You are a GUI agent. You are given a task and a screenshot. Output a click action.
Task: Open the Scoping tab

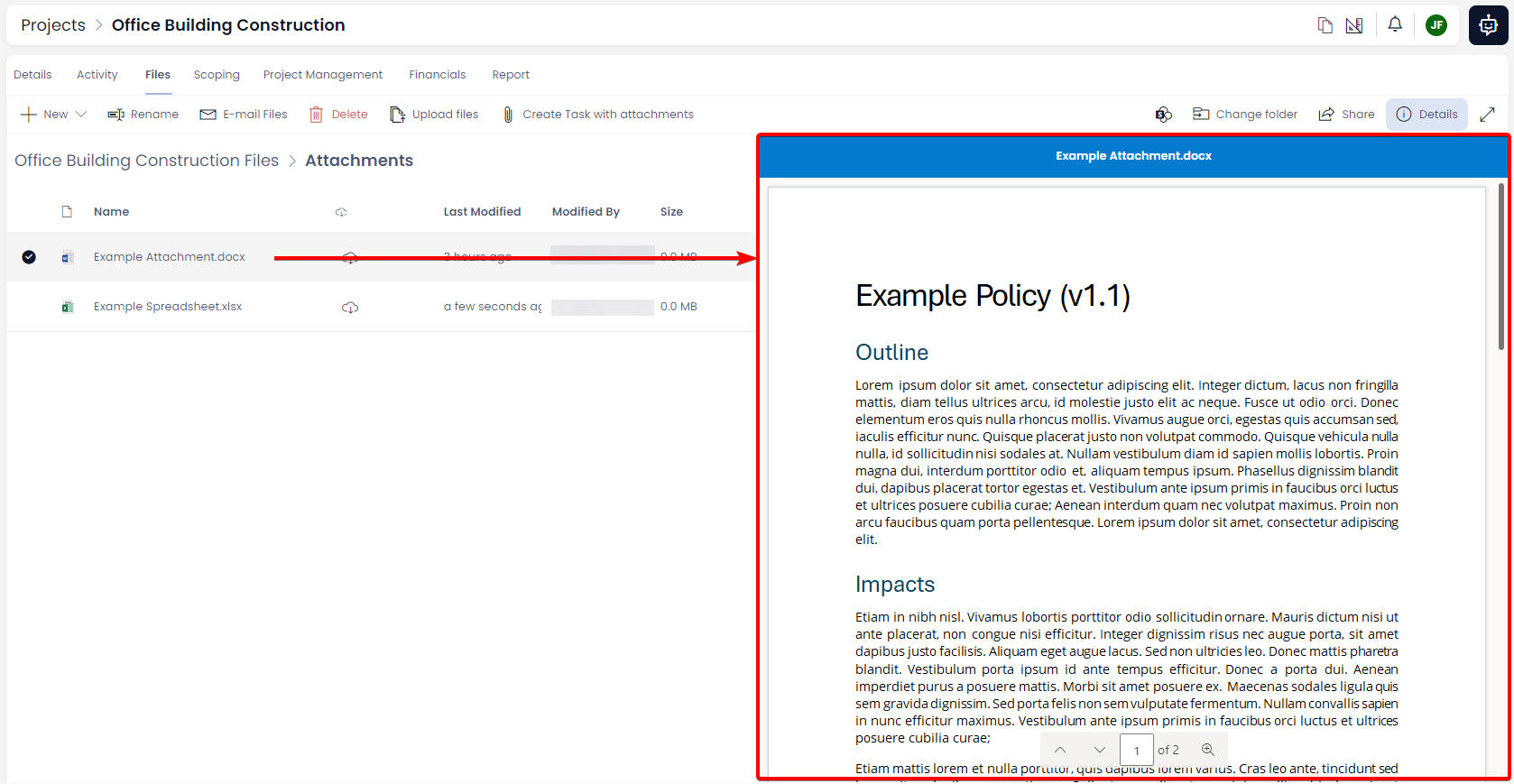[217, 75]
